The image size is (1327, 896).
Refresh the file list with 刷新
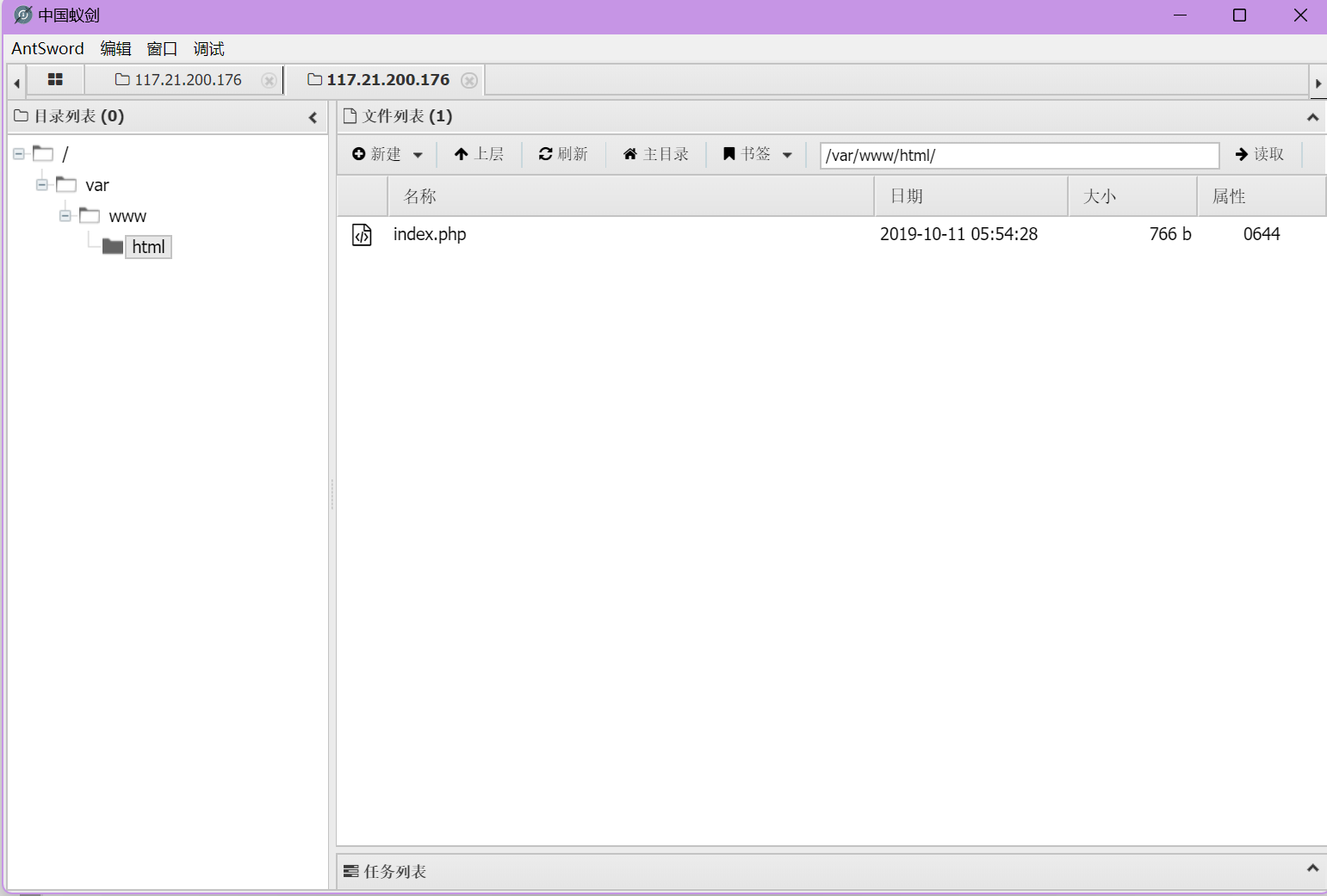click(x=563, y=154)
